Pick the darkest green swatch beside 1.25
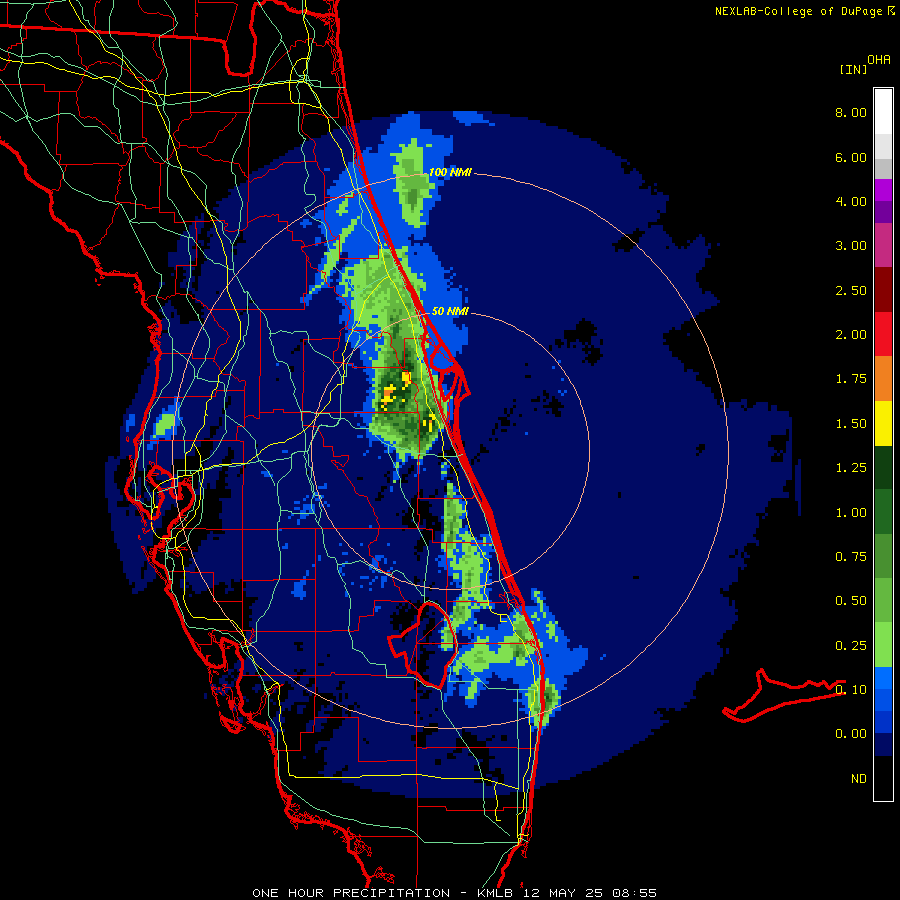Viewport: 900px width, 900px height. [x=883, y=467]
